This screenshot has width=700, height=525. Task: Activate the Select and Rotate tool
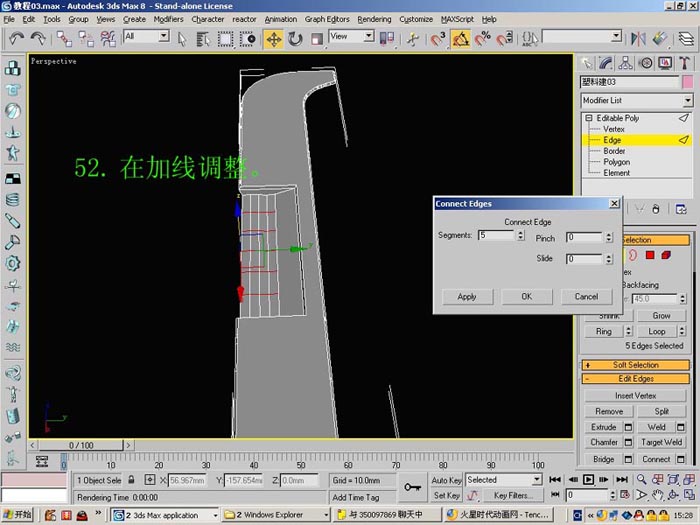[295, 39]
